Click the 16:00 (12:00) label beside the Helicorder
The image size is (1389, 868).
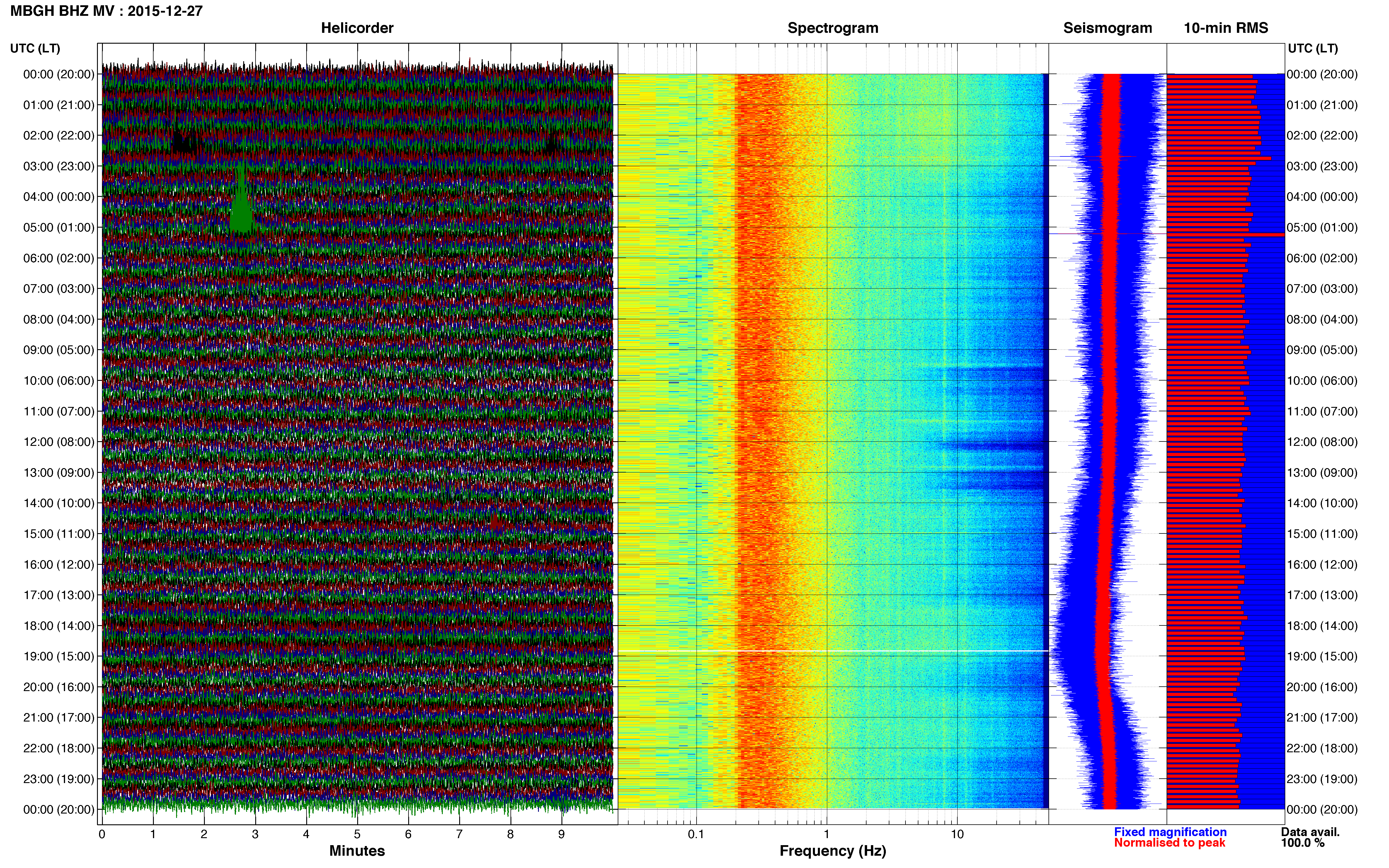click(x=59, y=564)
